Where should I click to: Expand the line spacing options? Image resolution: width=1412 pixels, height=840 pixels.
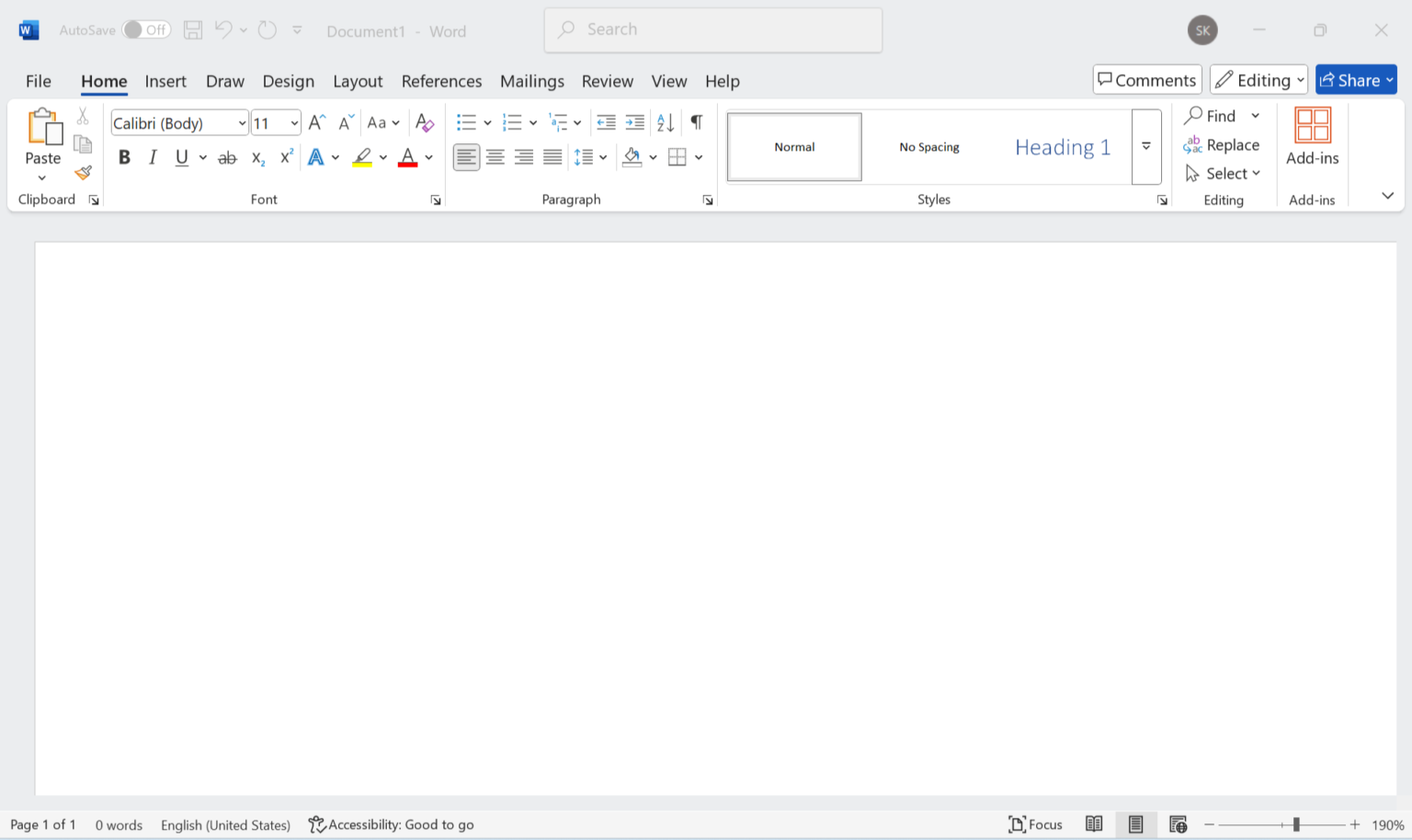pos(603,156)
